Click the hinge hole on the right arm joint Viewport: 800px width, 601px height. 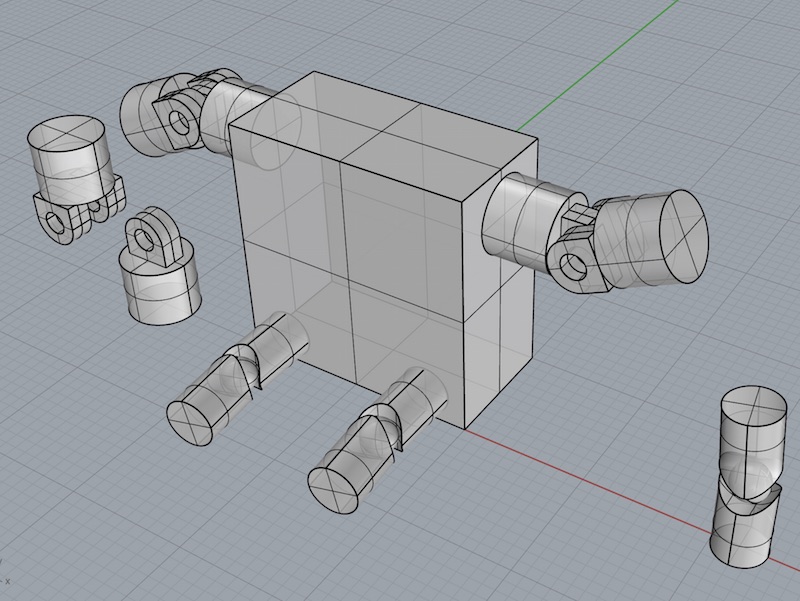573,266
